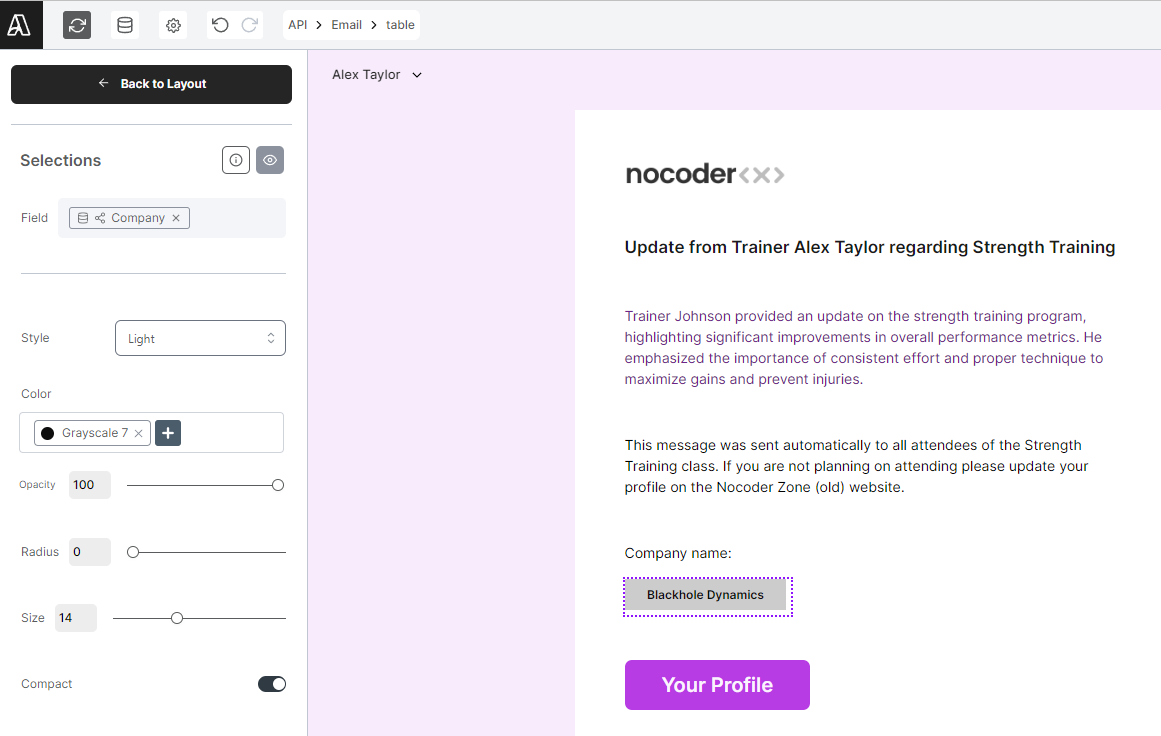Remove the Grayscale 7 color chip
Image resolution: width=1161 pixels, height=736 pixels.
[x=138, y=433]
